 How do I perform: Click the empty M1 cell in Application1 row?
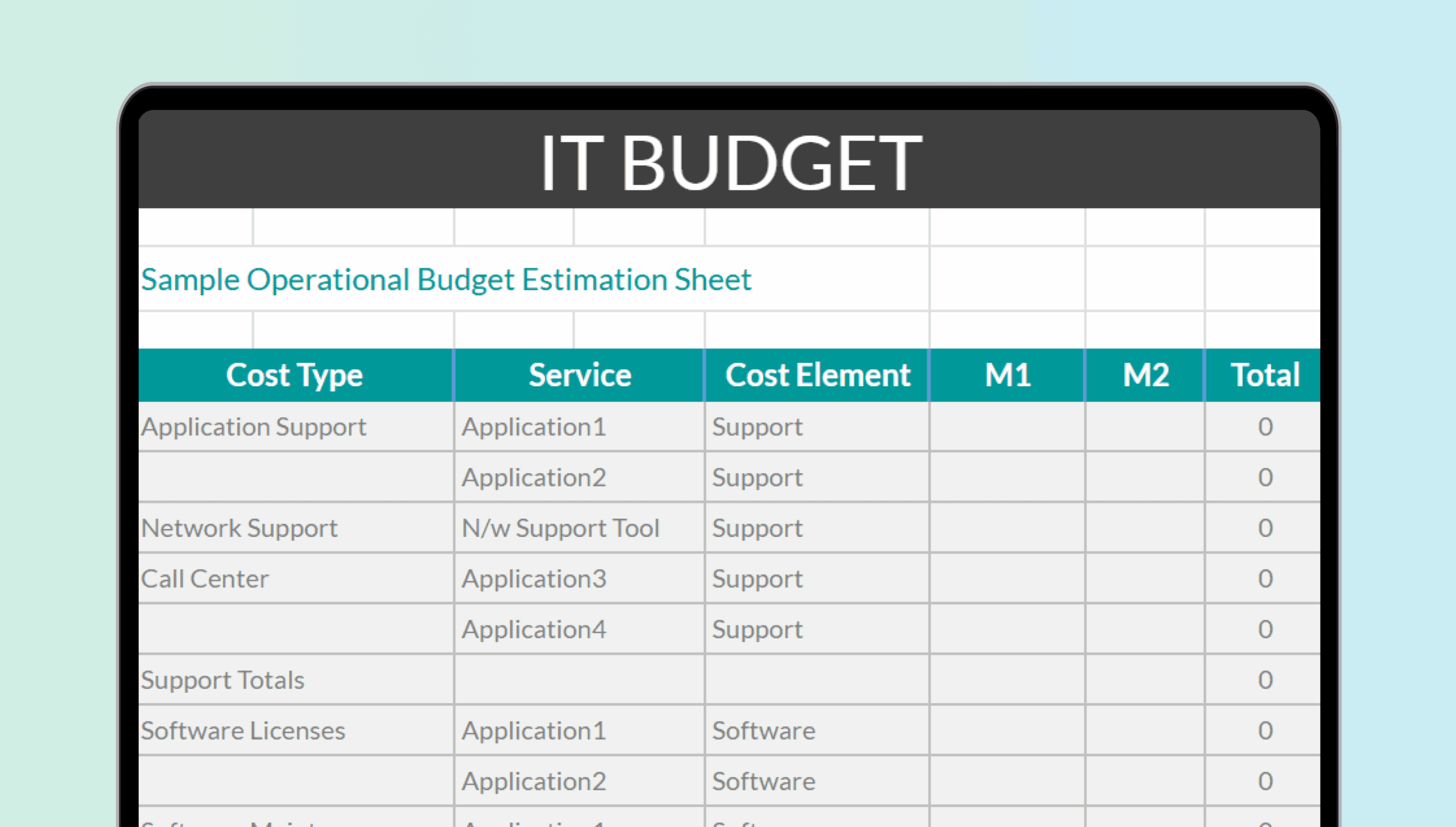click(1008, 427)
